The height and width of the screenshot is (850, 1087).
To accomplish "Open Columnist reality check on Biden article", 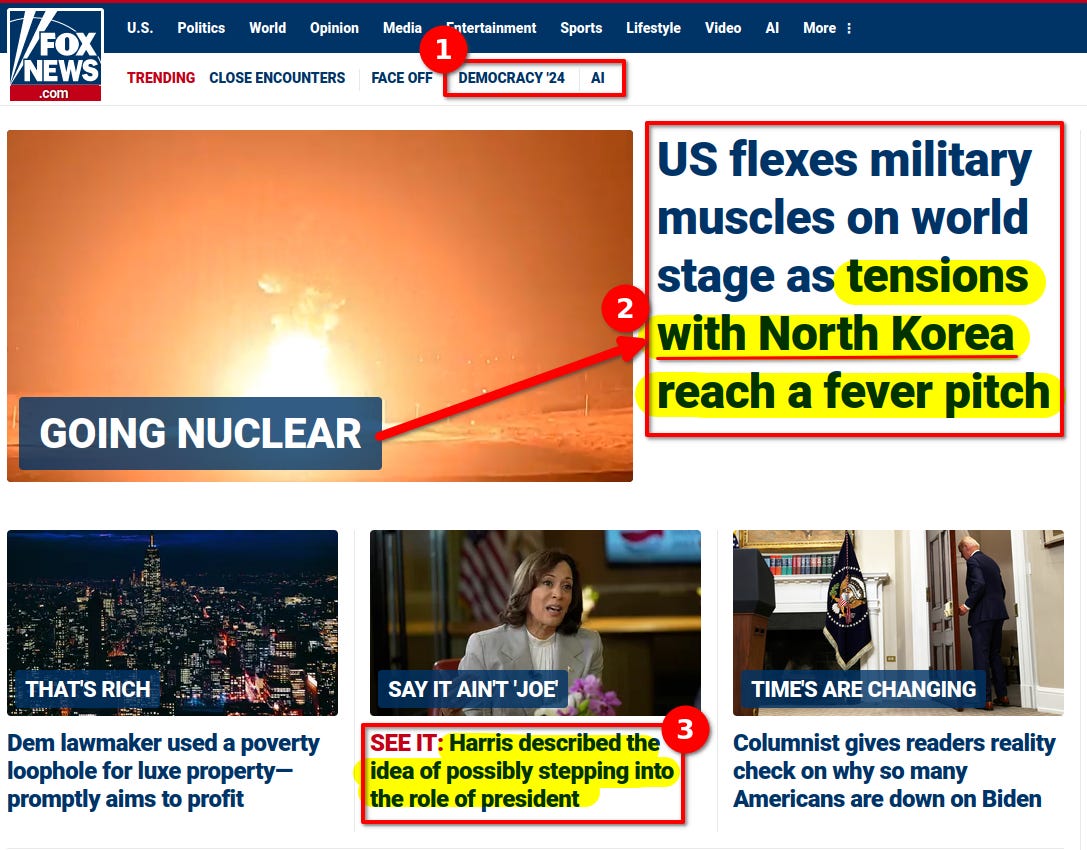I will coord(894,770).
